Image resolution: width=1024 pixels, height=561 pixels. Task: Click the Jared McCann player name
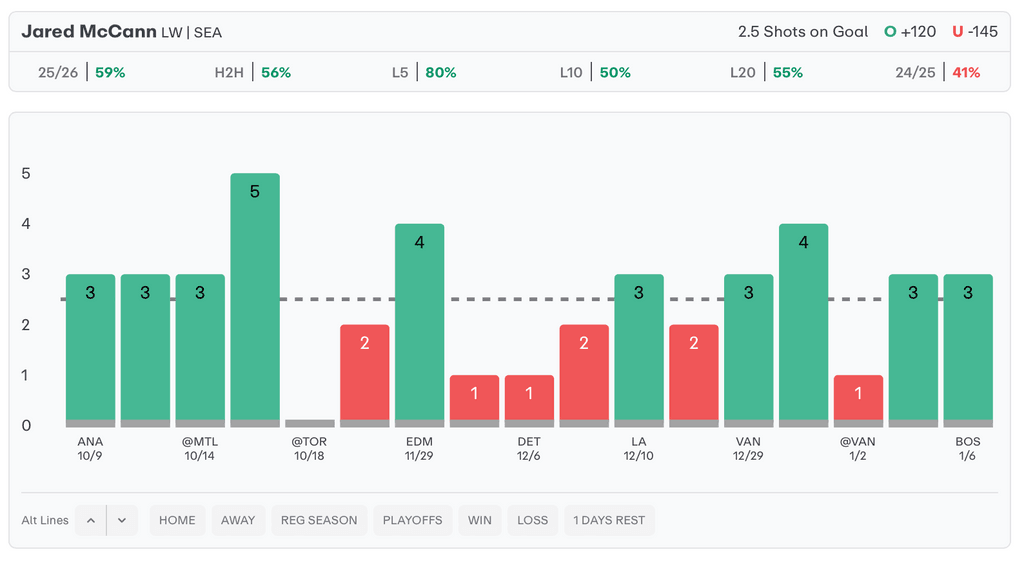89,32
